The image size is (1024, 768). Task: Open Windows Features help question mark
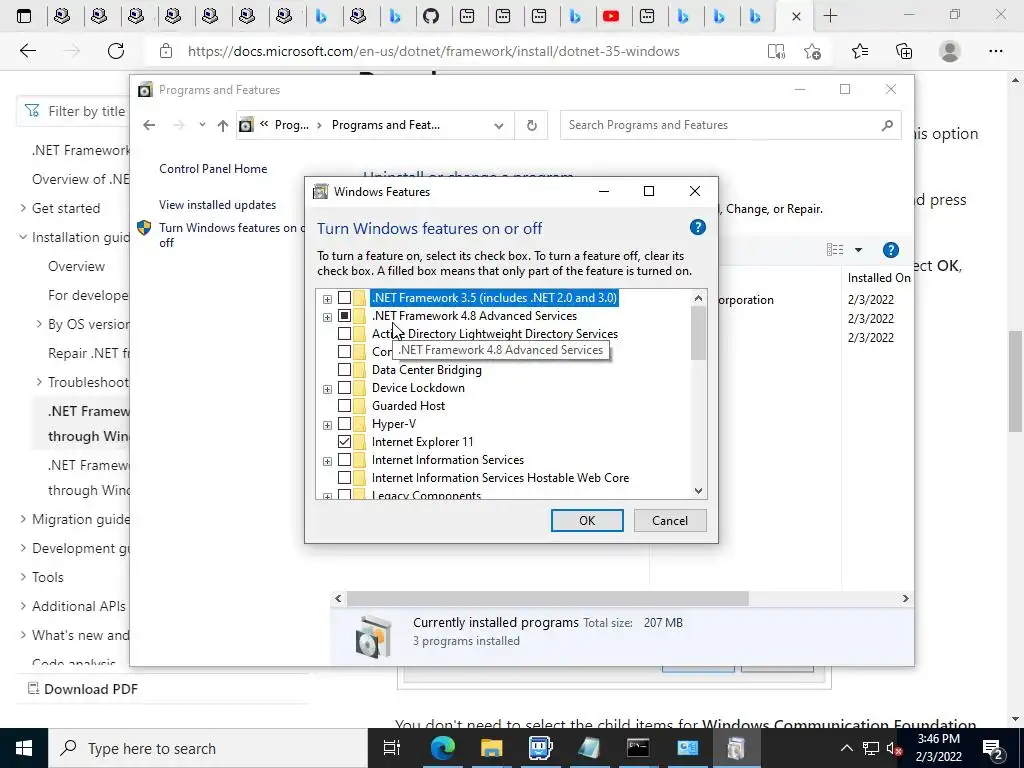[697, 227]
